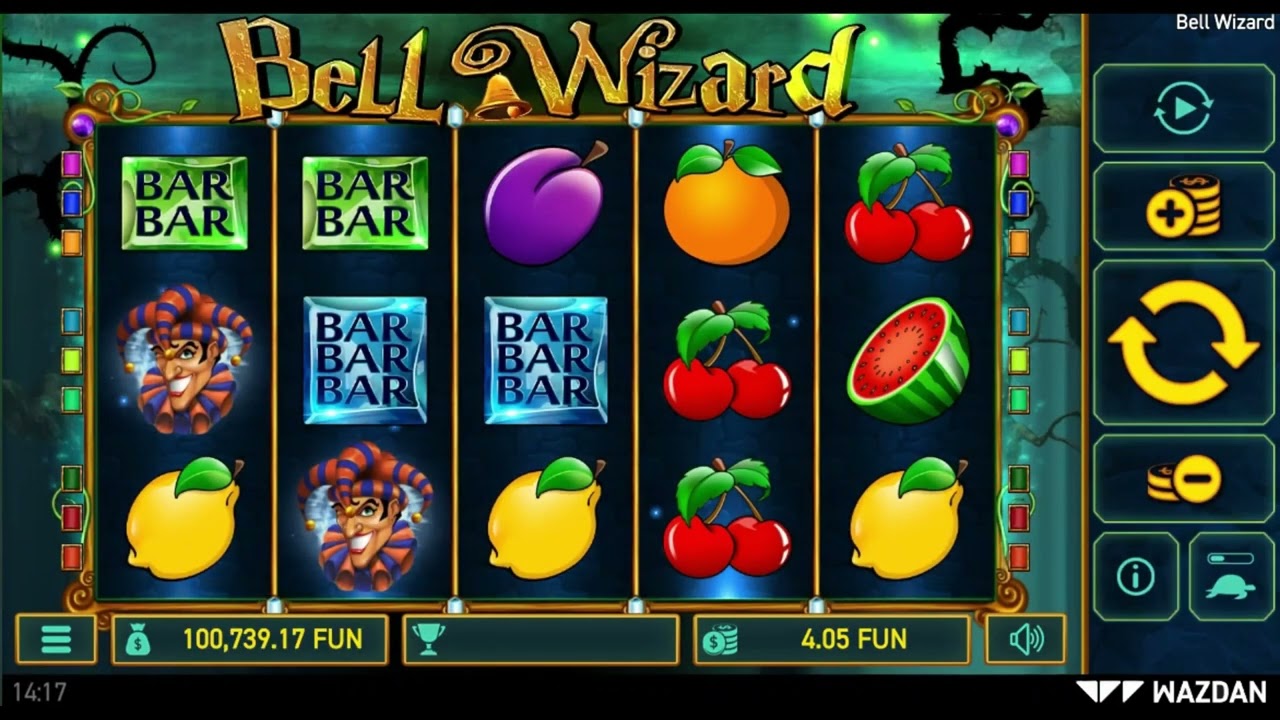Mute the game sound speaker icon

(1026, 640)
